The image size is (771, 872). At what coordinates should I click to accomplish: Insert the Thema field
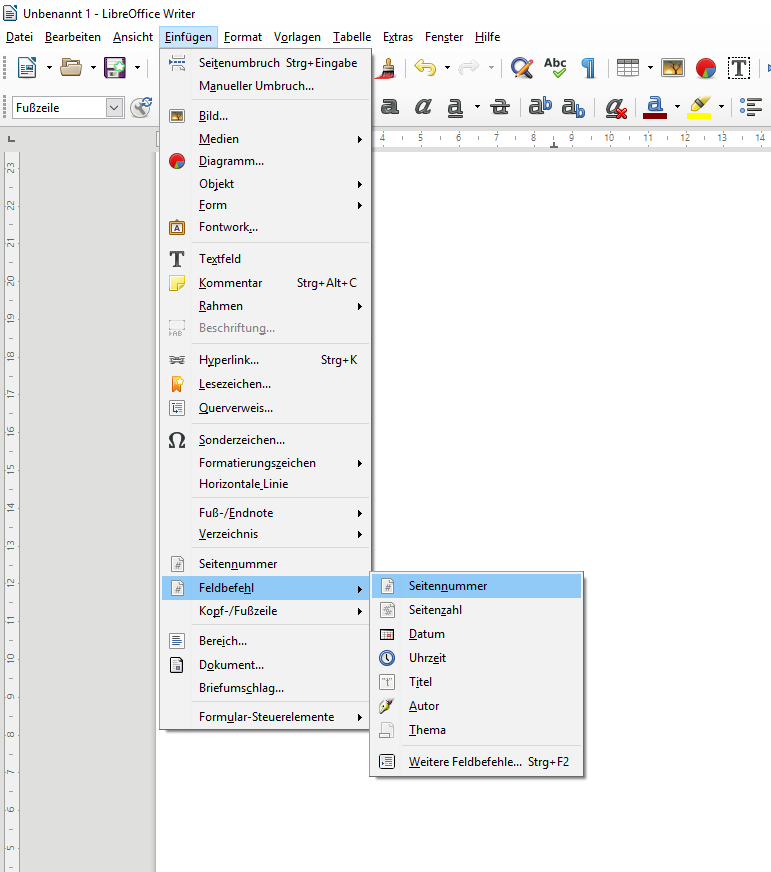coord(477,730)
